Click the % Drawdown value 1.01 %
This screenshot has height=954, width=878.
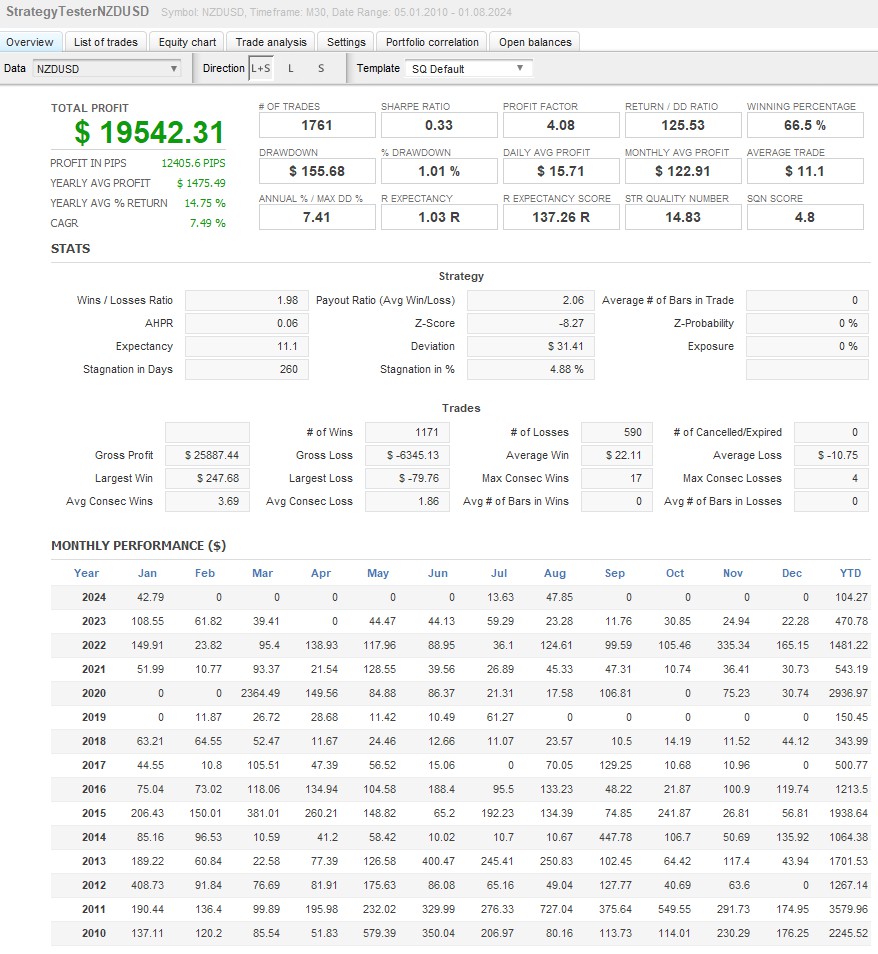(x=439, y=172)
